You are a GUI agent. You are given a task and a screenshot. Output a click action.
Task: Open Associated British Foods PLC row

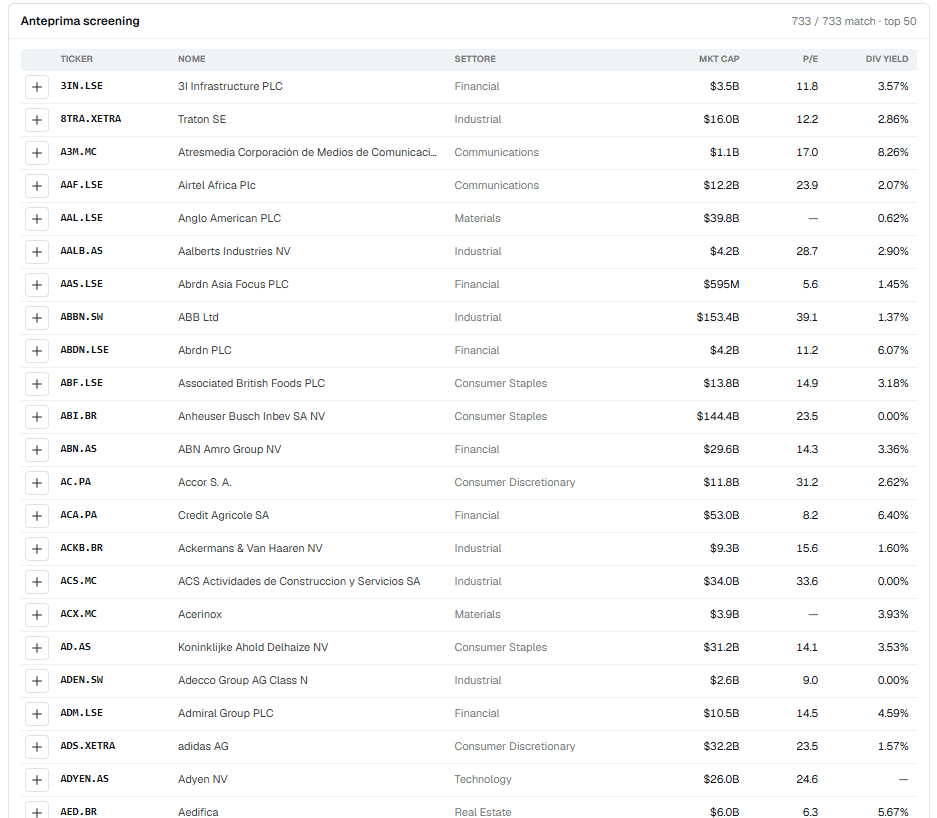468,384
